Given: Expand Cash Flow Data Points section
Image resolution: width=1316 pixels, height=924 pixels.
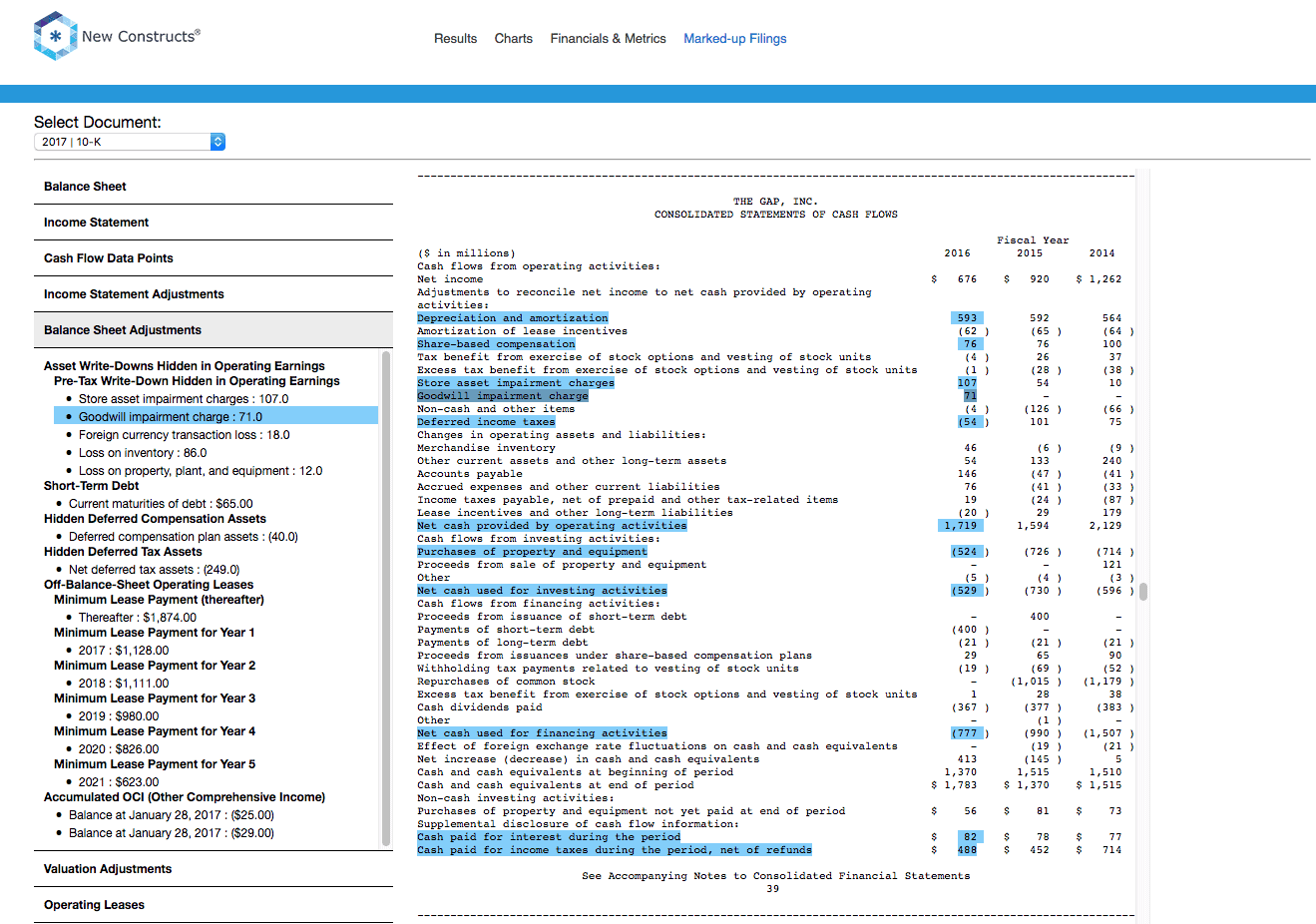Looking at the screenshot, I should point(214,258).
